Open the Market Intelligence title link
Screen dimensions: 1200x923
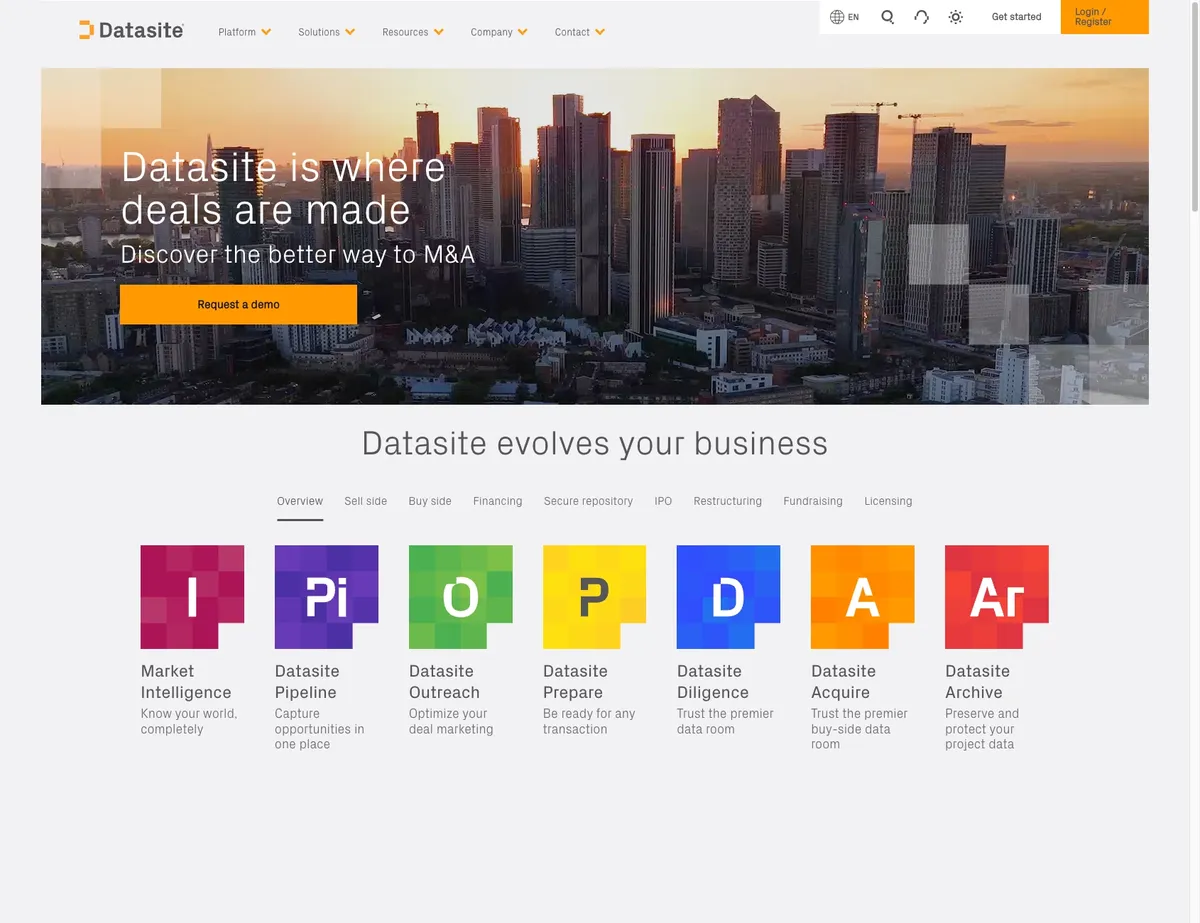pyautogui.click(x=186, y=682)
